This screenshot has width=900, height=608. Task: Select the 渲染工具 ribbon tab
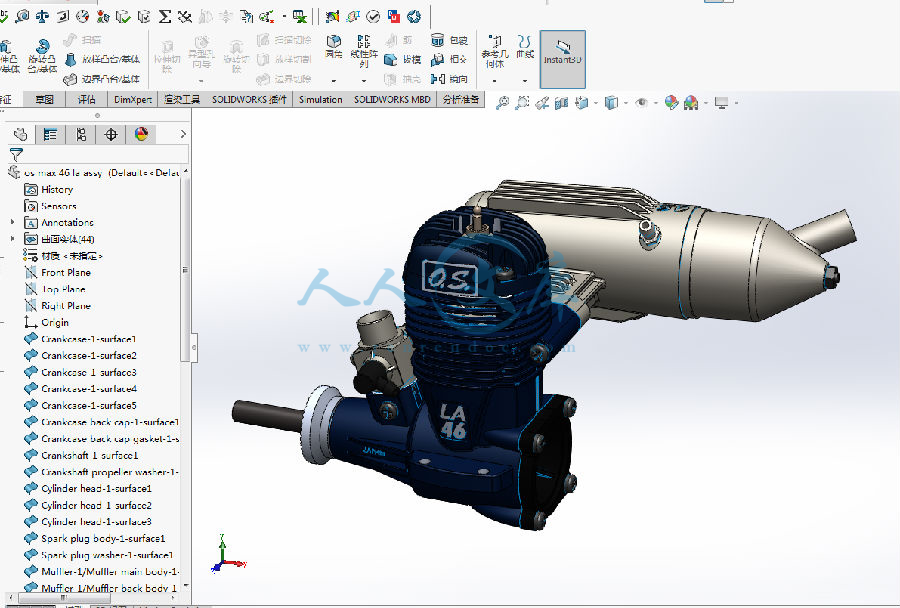click(182, 99)
